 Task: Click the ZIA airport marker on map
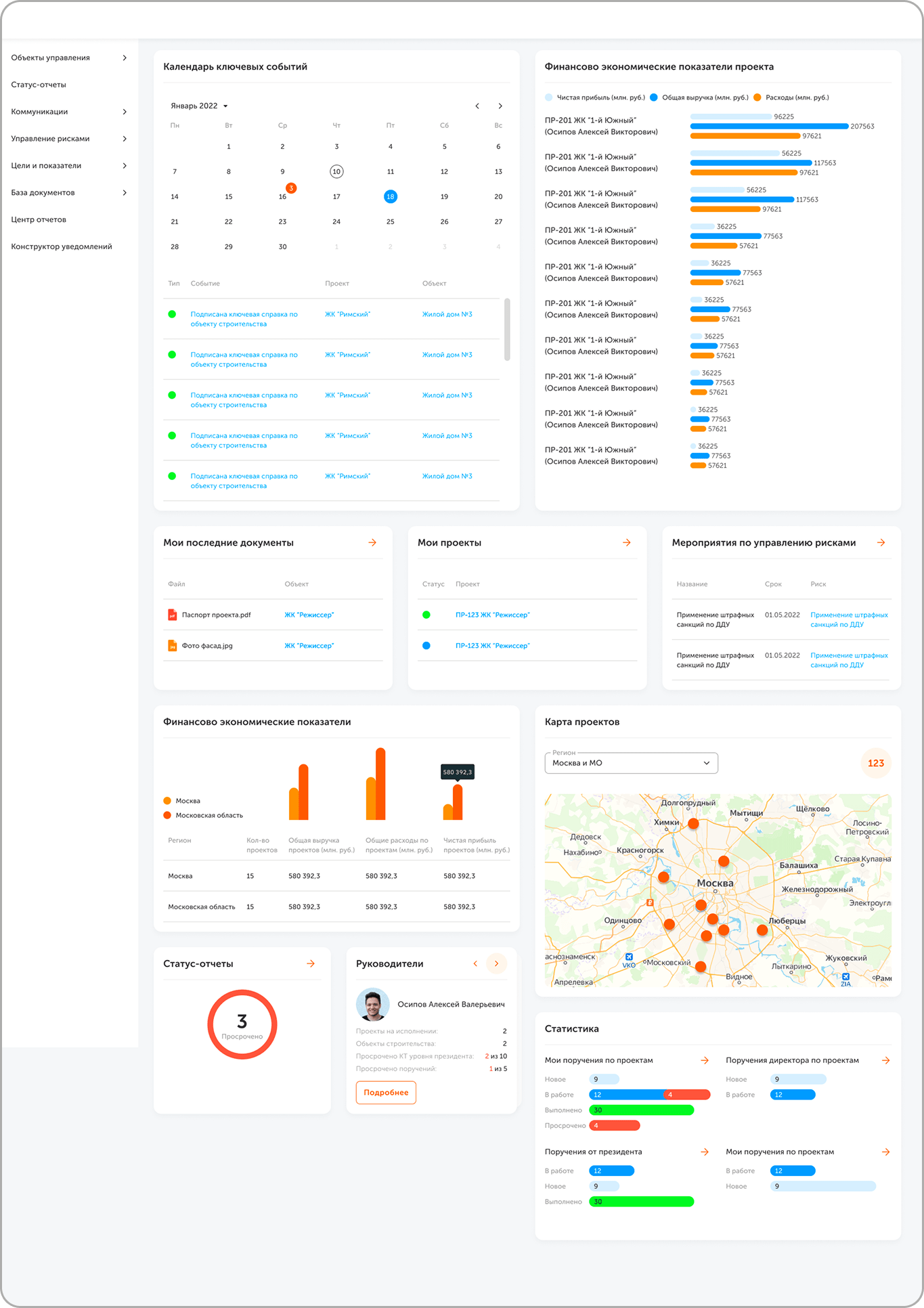[x=846, y=976]
